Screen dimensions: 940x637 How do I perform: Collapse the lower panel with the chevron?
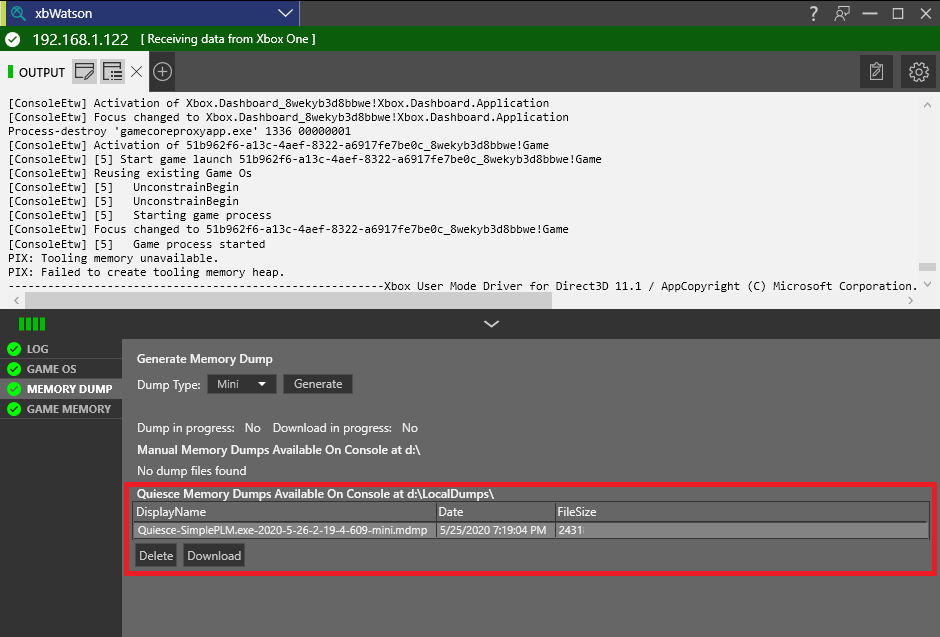pyautogui.click(x=492, y=324)
